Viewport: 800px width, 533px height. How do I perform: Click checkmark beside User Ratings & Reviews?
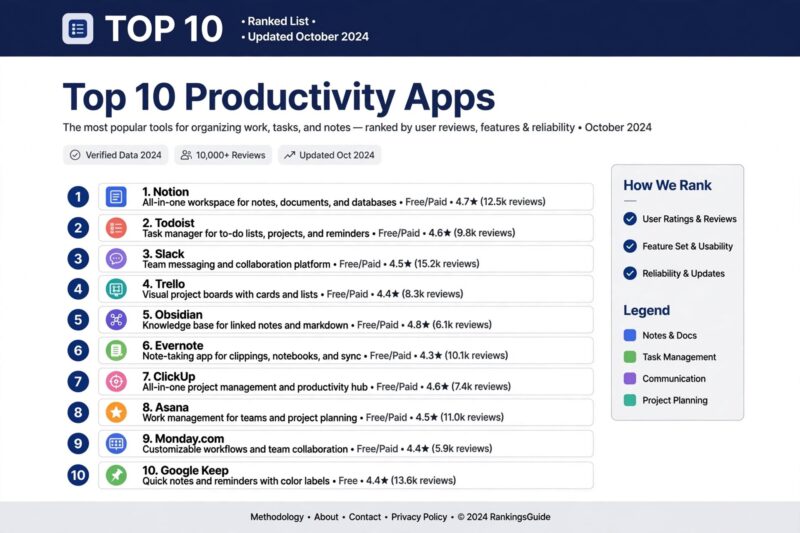point(630,219)
